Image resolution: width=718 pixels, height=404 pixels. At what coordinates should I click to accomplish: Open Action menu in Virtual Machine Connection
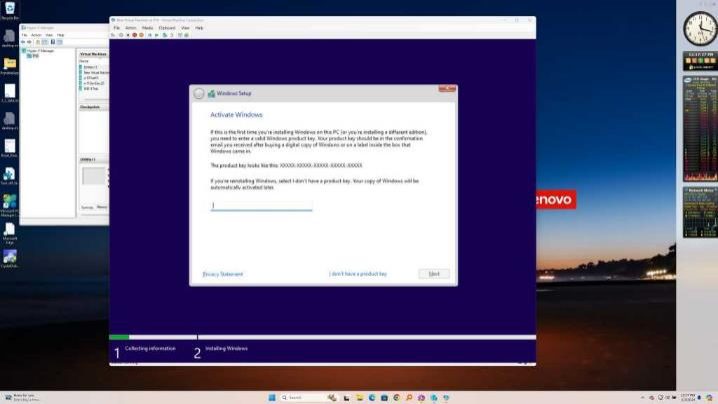click(x=131, y=28)
